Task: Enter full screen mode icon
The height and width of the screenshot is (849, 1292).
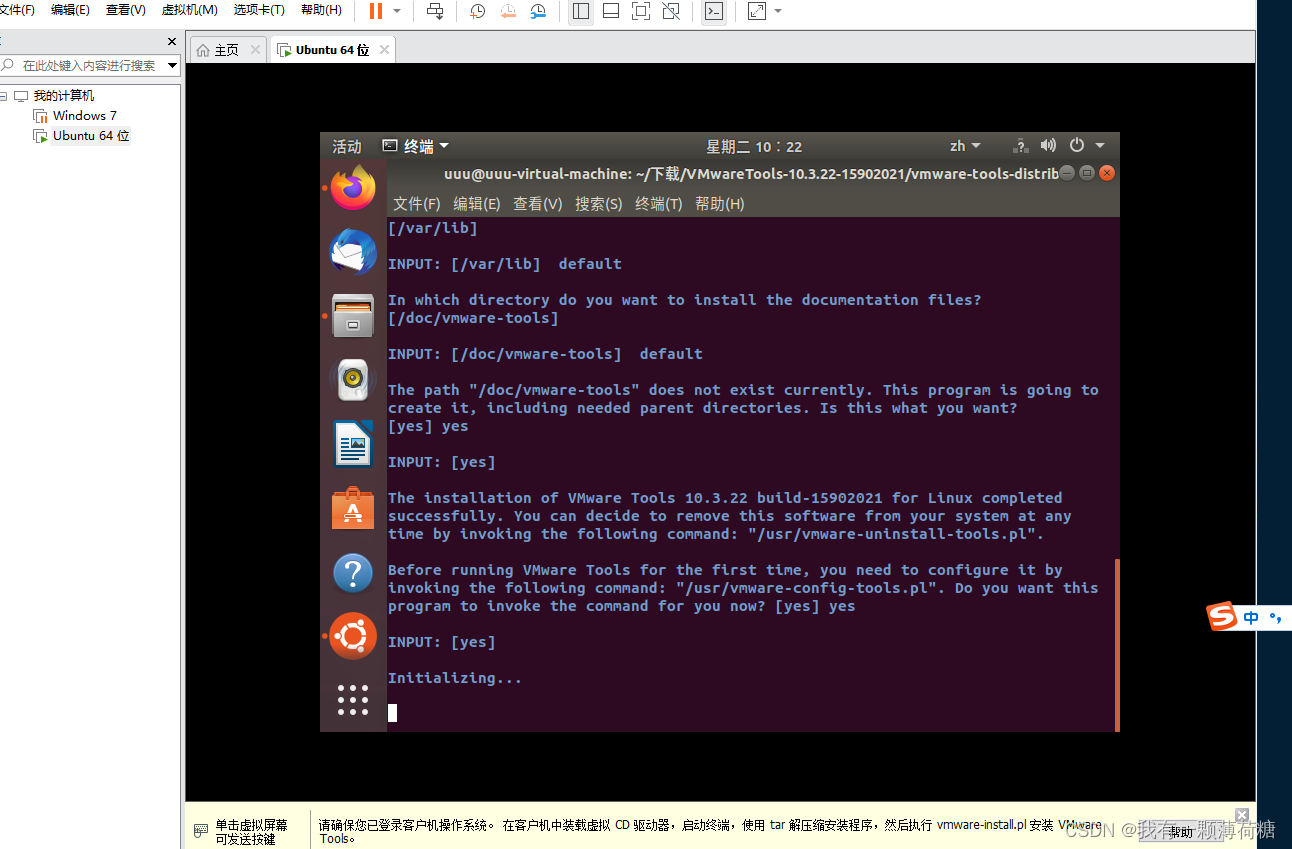Action: (641, 11)
